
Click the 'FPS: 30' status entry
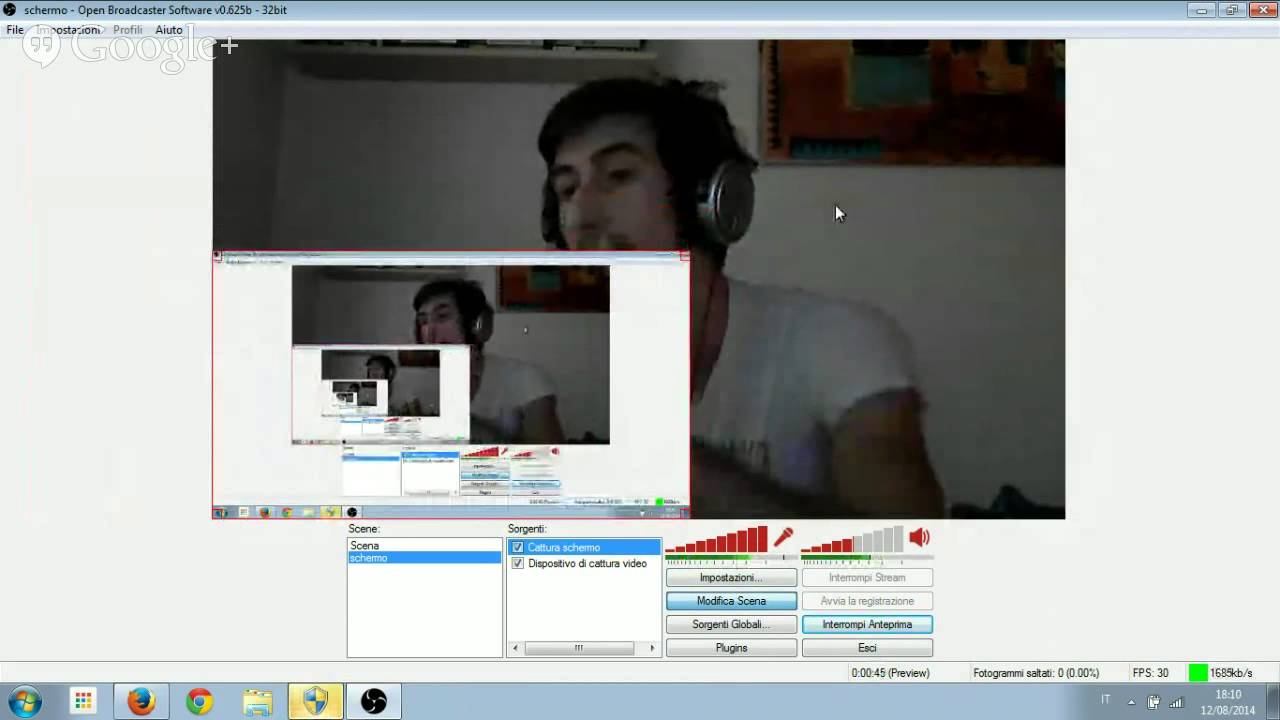tap(1150, 673)
